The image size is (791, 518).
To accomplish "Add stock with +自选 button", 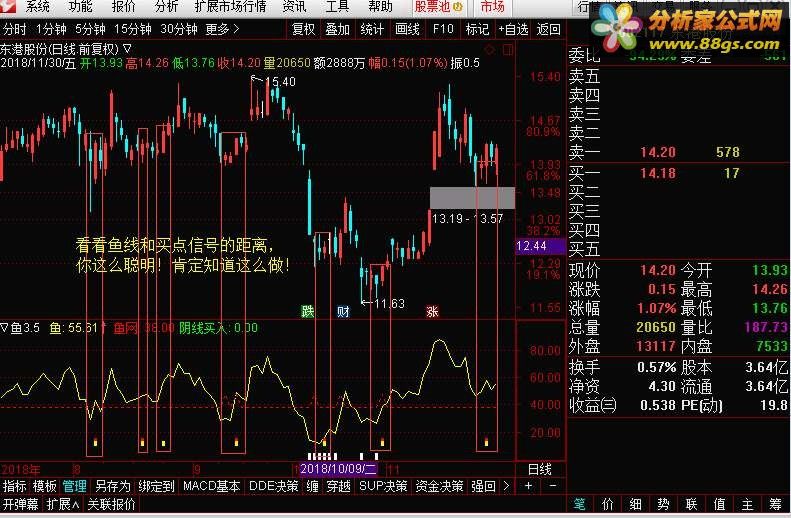I will (513, 29).
